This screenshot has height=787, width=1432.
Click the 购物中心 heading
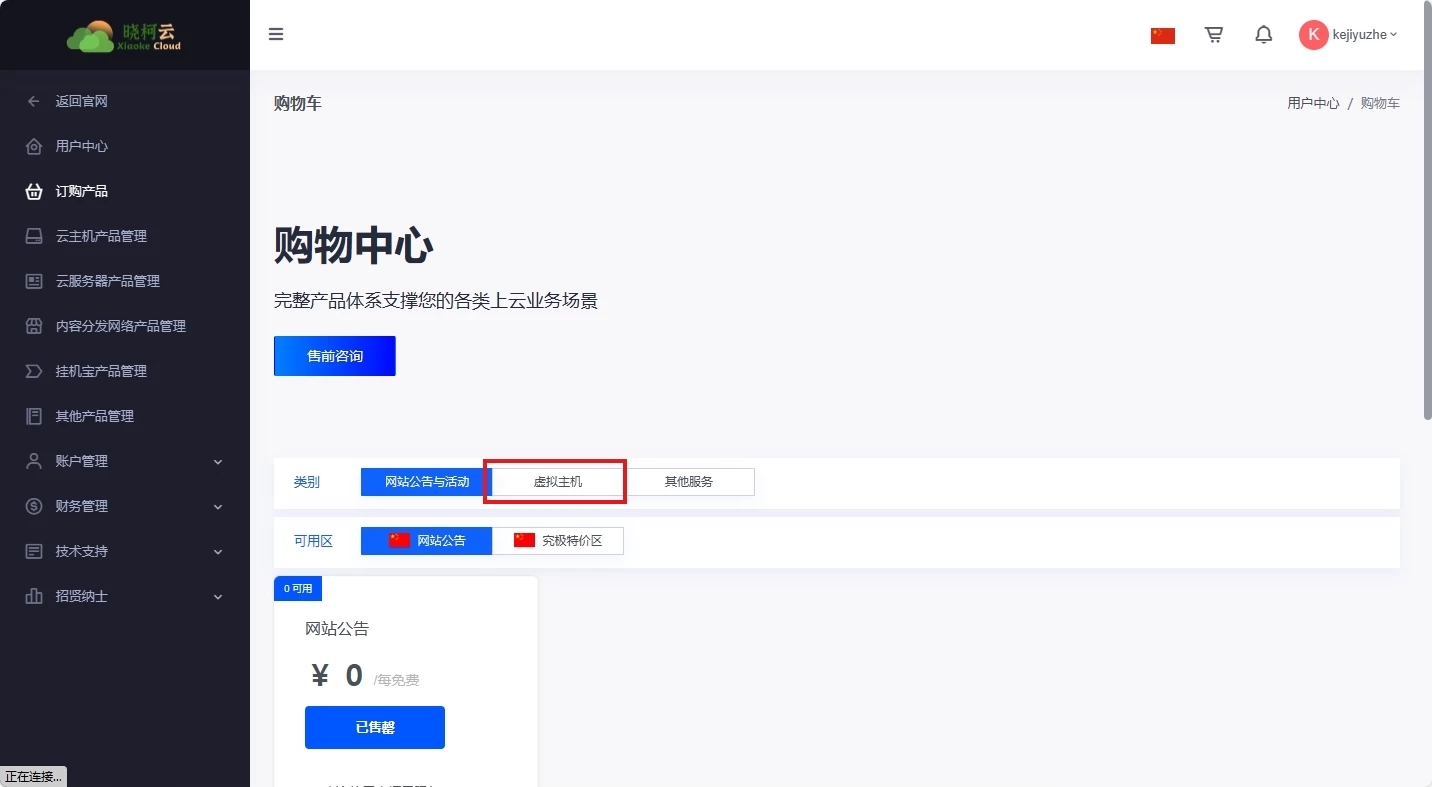click(353, 246)
